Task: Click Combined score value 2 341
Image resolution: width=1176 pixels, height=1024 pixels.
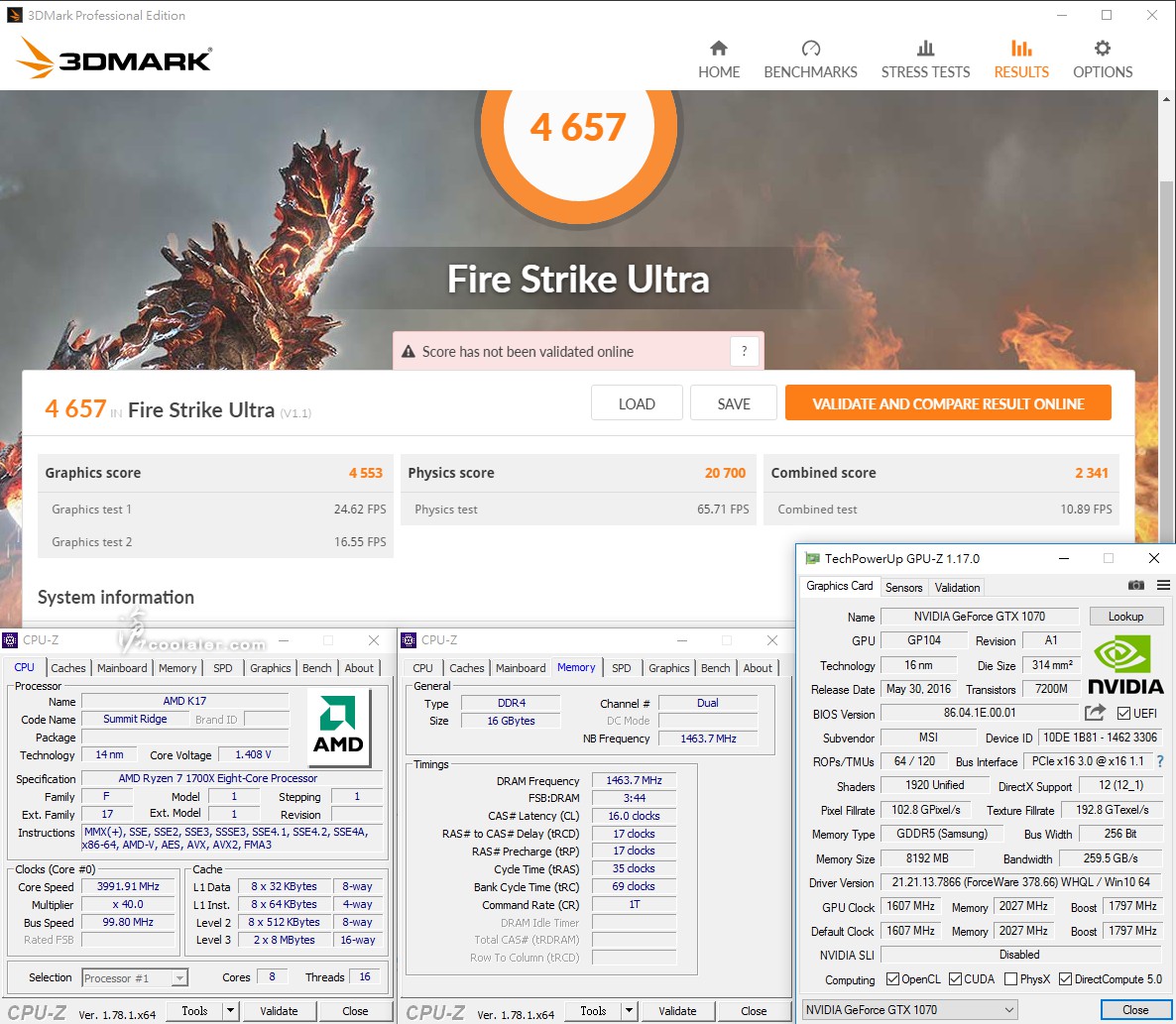Action: (x=1092, y=473)
